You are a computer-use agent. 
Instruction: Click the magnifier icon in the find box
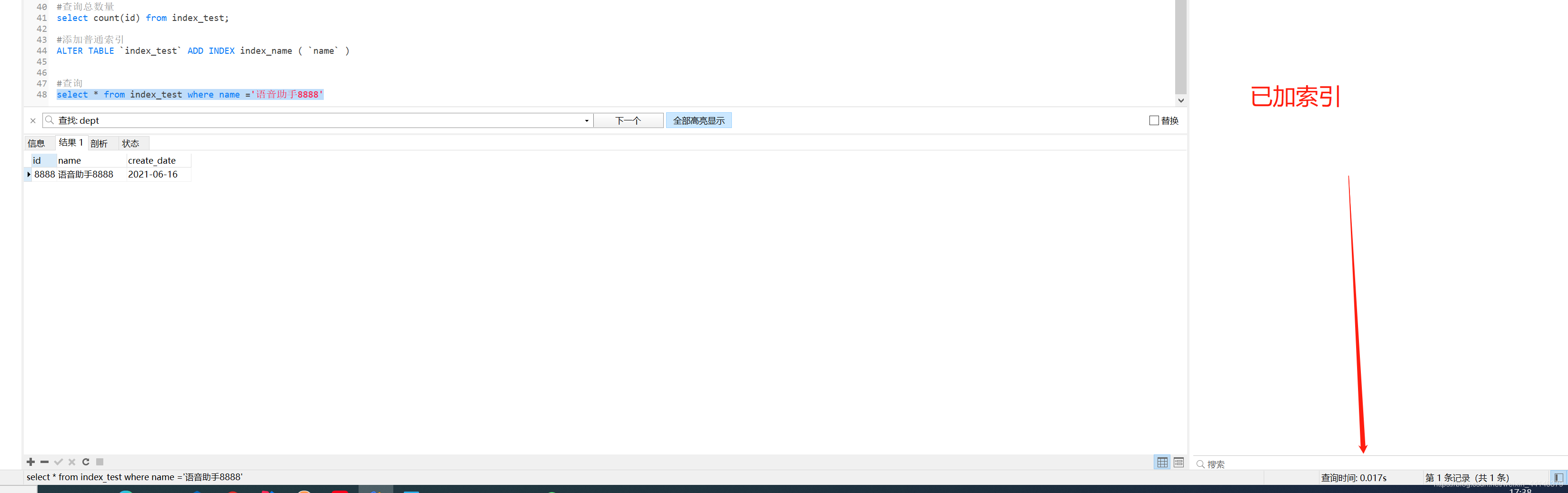point(50,120)
